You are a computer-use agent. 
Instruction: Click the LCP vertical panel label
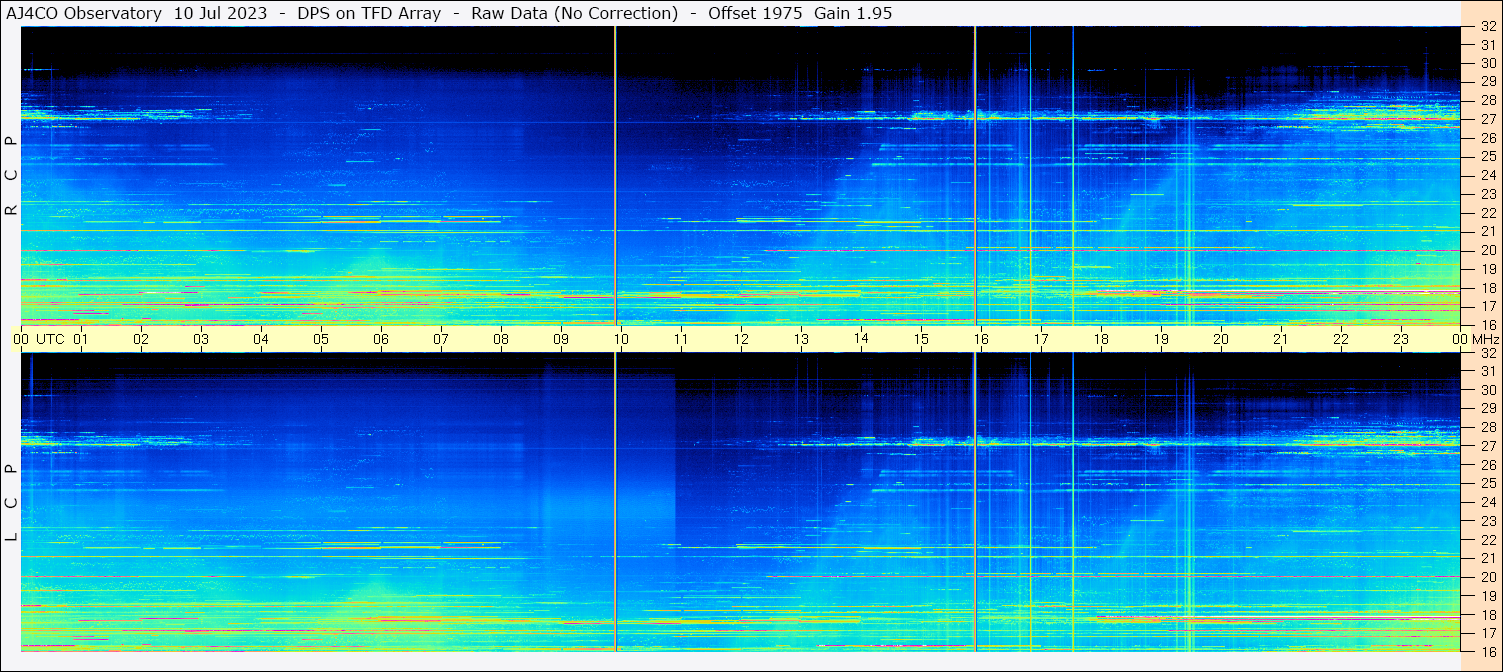[11, 503]
